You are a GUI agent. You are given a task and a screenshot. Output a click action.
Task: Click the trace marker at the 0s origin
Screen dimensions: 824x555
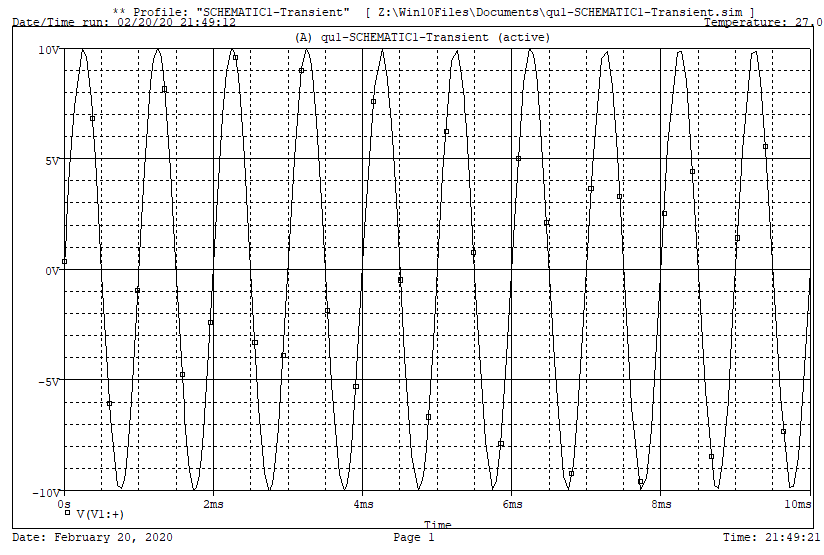[65, 261]
